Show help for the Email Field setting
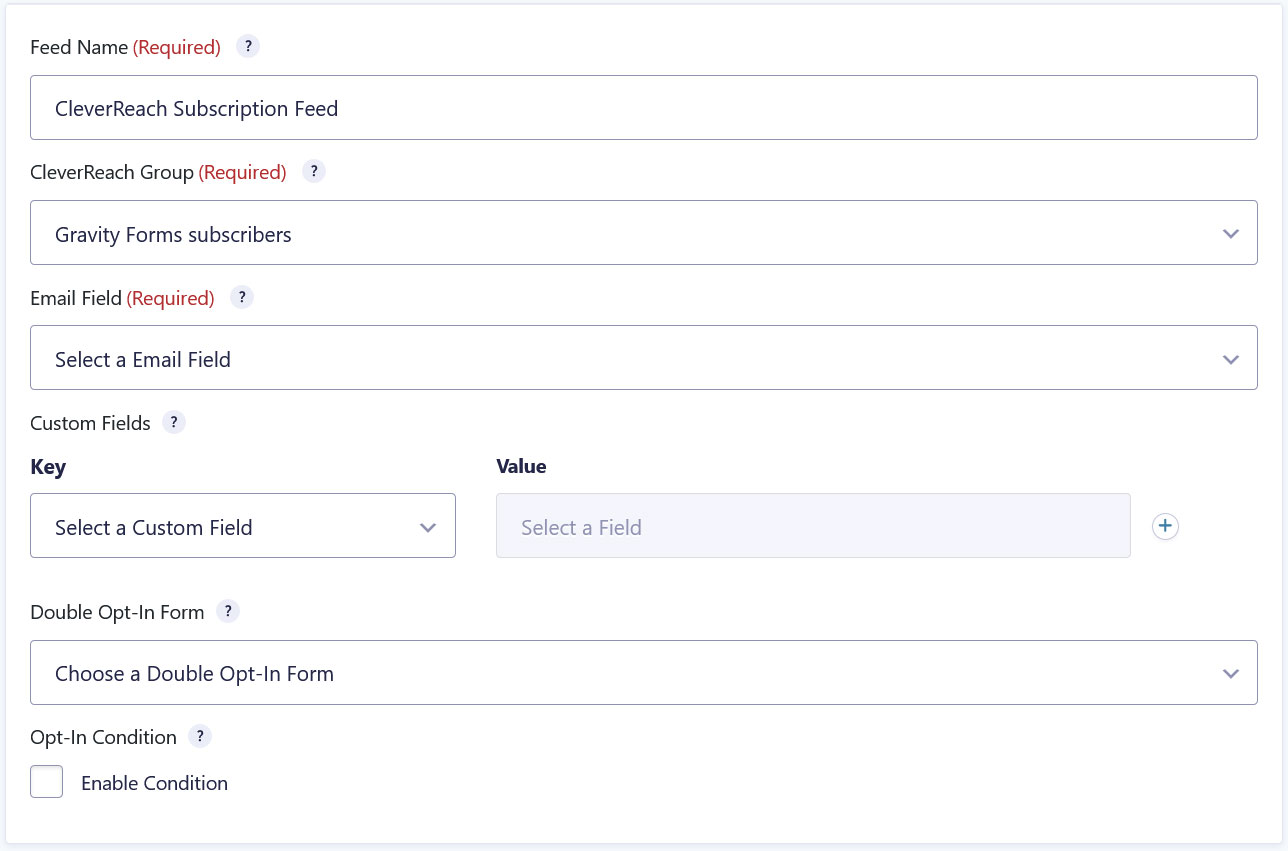Viewport: 1288px width, 851px height. point(242,298)
